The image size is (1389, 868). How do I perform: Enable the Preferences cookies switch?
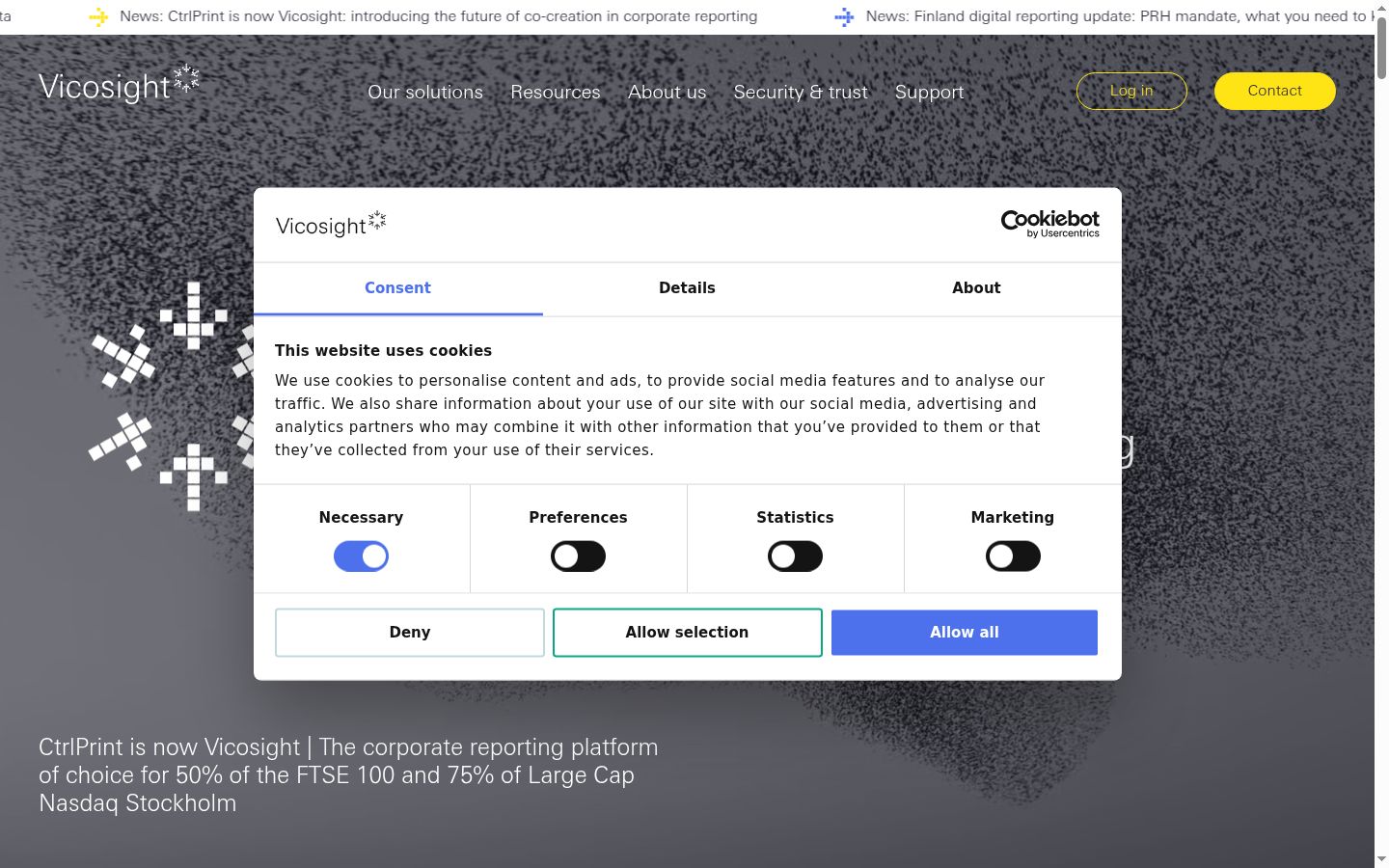click(x=578, y=556)
